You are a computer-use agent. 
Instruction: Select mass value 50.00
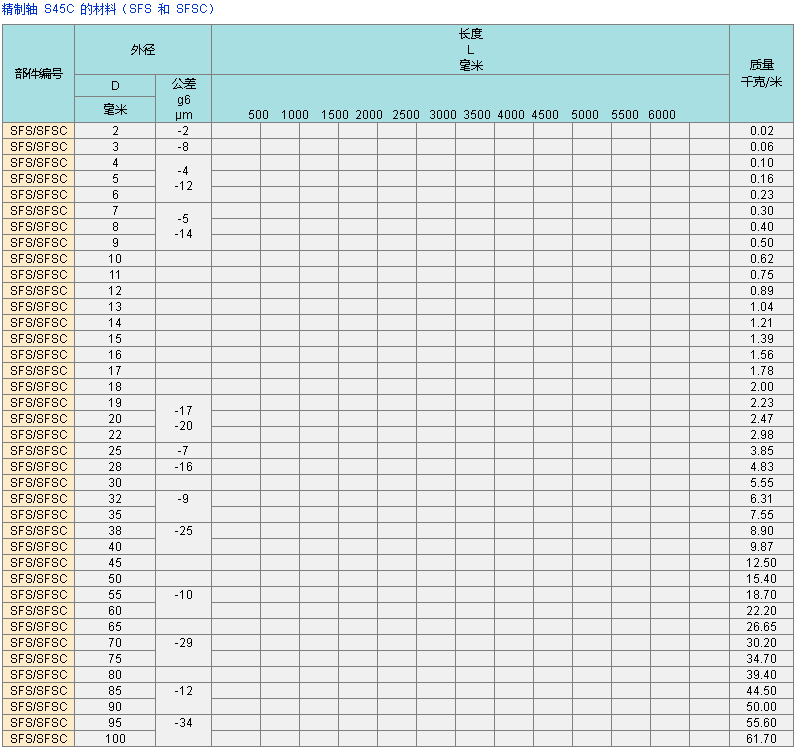point(761,707)
